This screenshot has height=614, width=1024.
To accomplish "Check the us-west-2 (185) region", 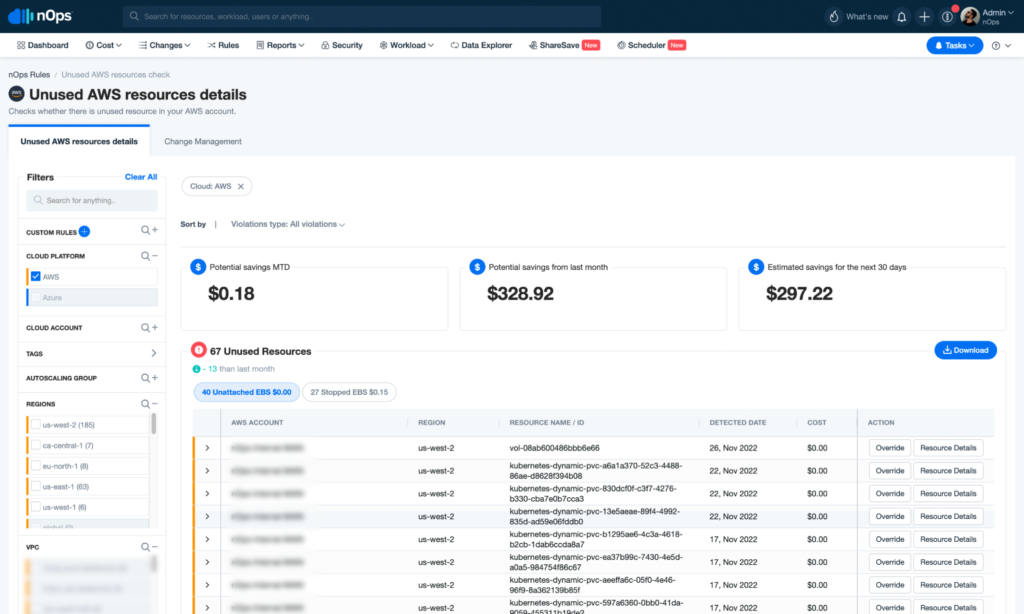I will click(36, 425).
